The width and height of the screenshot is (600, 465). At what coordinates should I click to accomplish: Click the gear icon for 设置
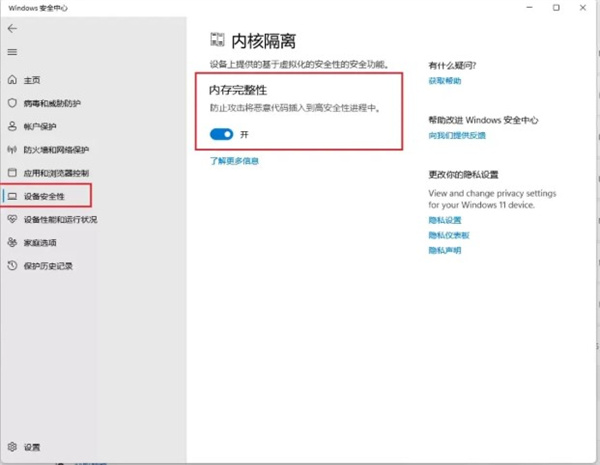(12, 447)
